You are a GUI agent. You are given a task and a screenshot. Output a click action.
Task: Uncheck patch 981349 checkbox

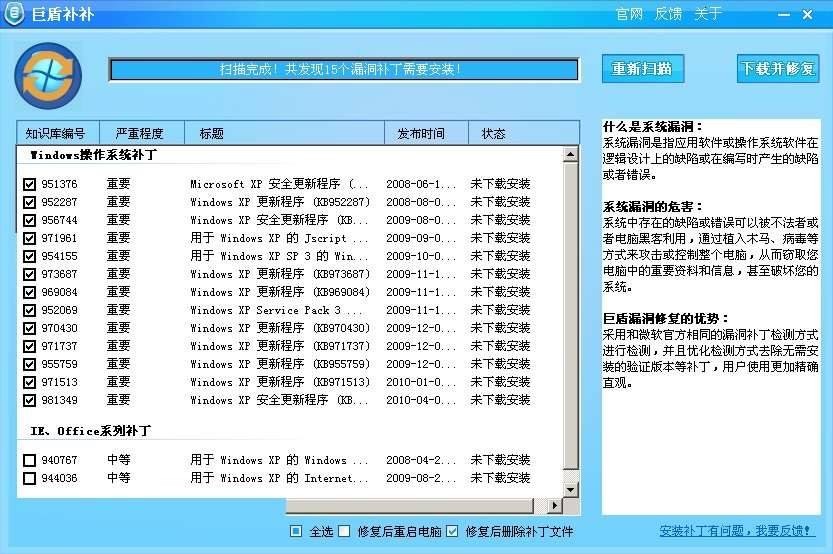pos(29,400)
